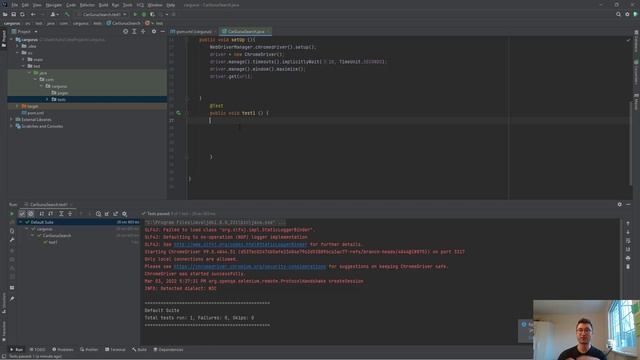This screenshot has width=640, height=360.
Task: Open the Problems tool window
Action: pos(63,350)
